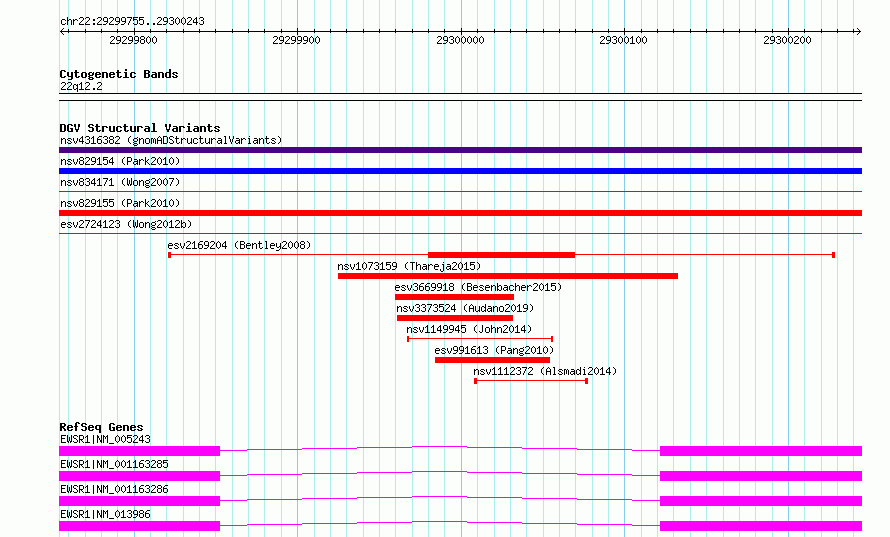Select the esv2169204 thick red inner bar

pos(501,255)
